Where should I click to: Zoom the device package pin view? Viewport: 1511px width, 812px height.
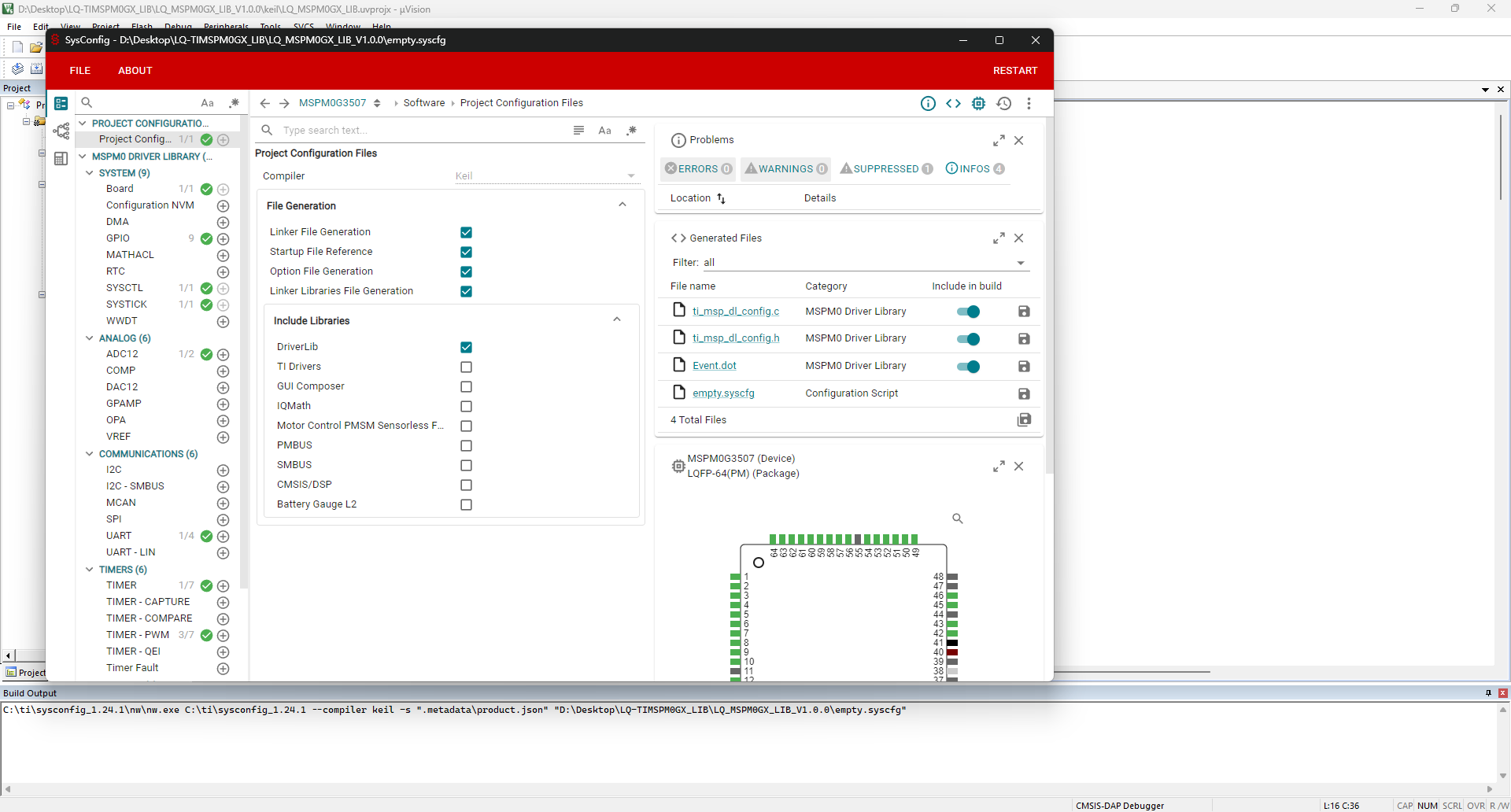958,519
